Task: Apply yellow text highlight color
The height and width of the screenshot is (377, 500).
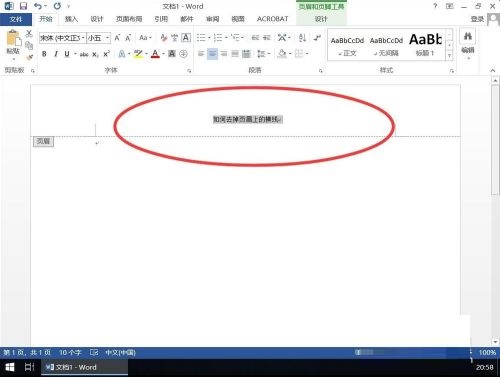Action: tap(138, 54)
